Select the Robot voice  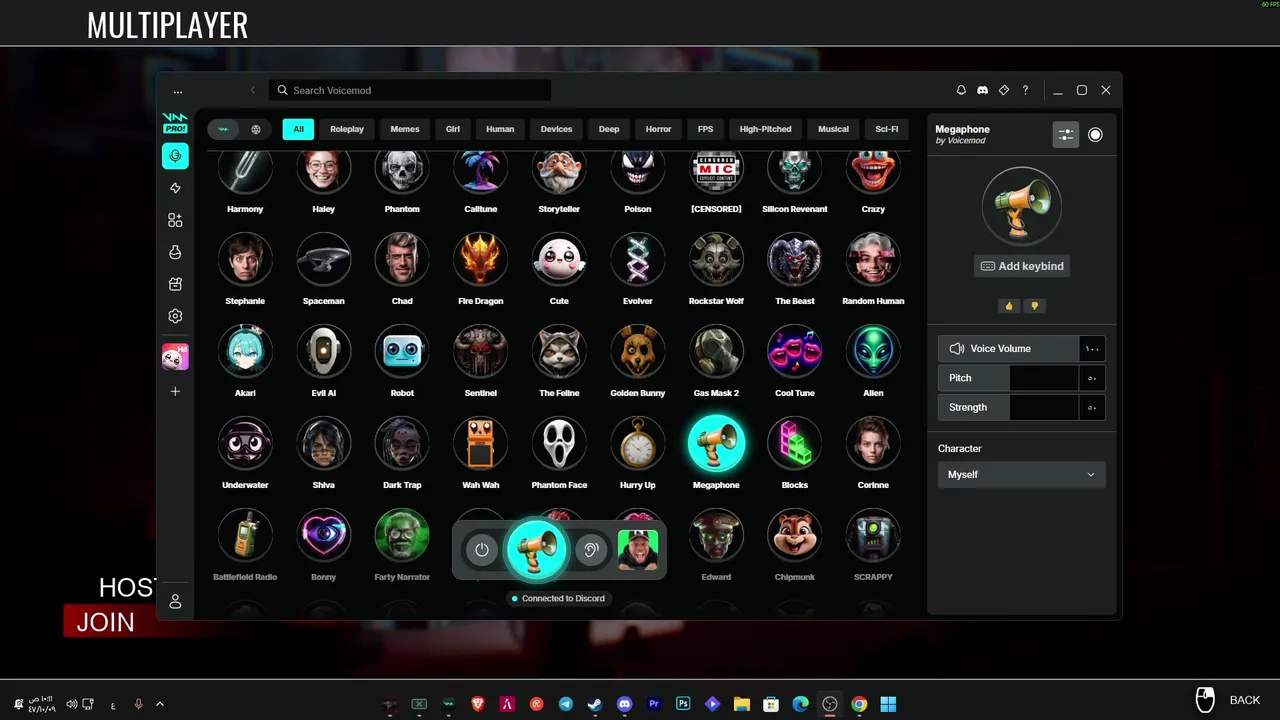402,352
